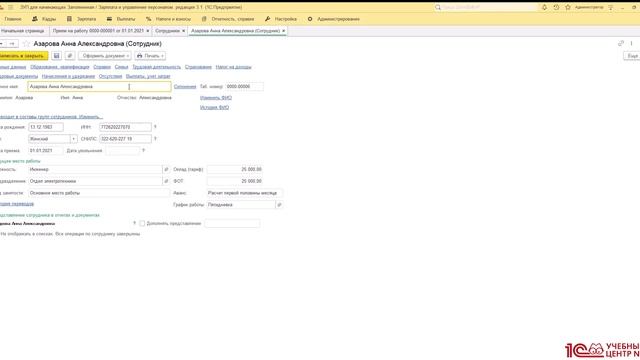Open the vertical dots form menu
The image size is (640, 360).
pos(631,43)
